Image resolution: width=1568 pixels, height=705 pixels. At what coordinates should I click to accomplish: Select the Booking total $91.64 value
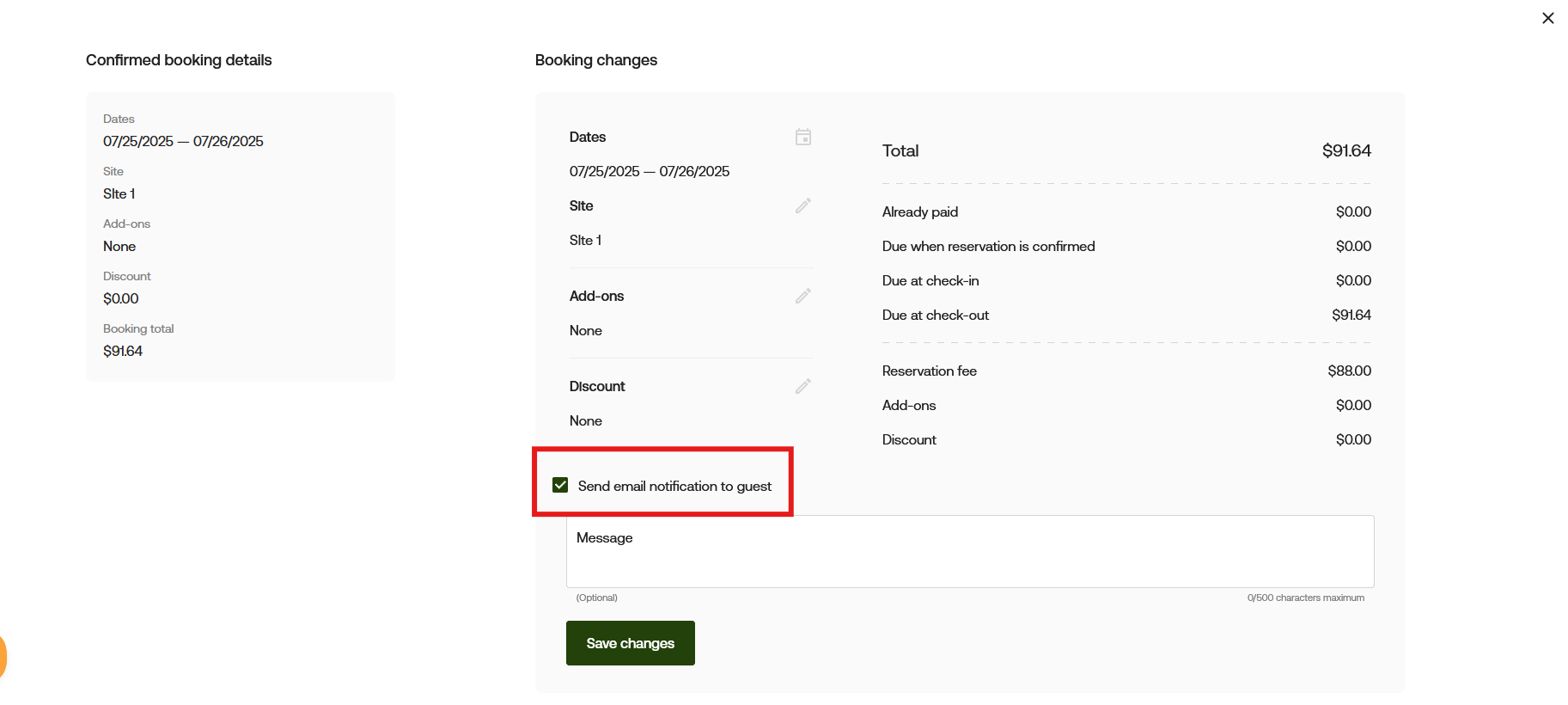123,351
